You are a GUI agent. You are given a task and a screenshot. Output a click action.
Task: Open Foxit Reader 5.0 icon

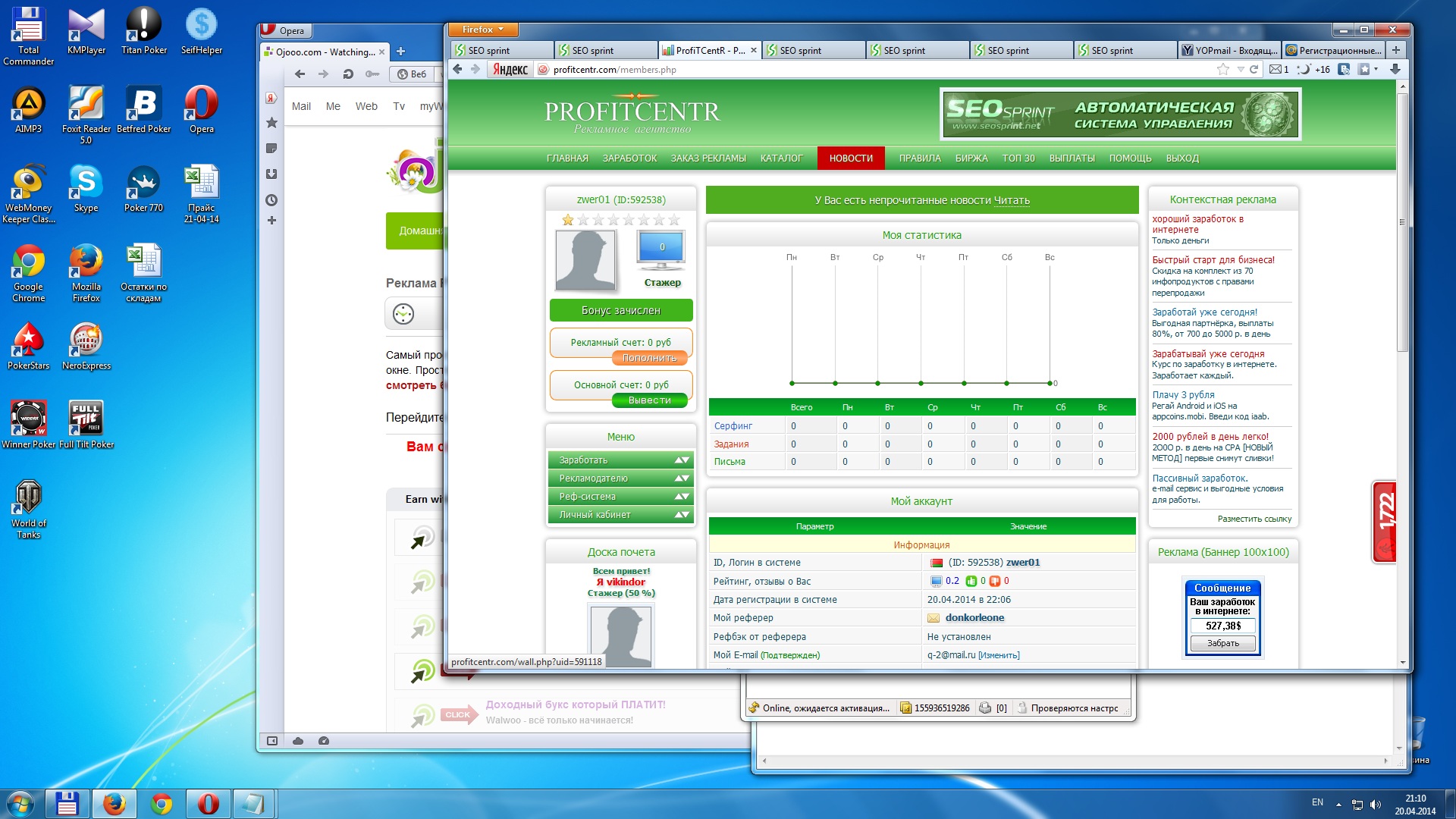click(x=86, y=115)
